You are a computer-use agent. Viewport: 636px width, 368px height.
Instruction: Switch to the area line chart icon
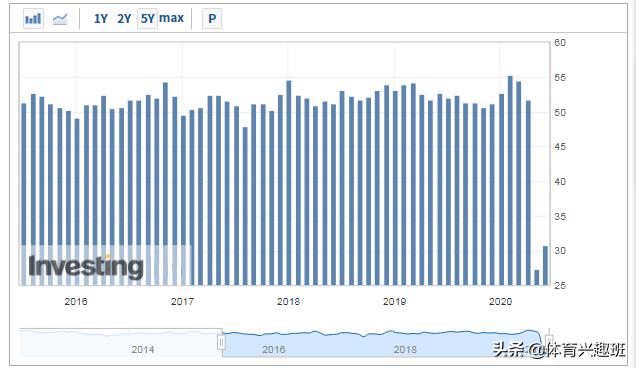click(60, 19)
